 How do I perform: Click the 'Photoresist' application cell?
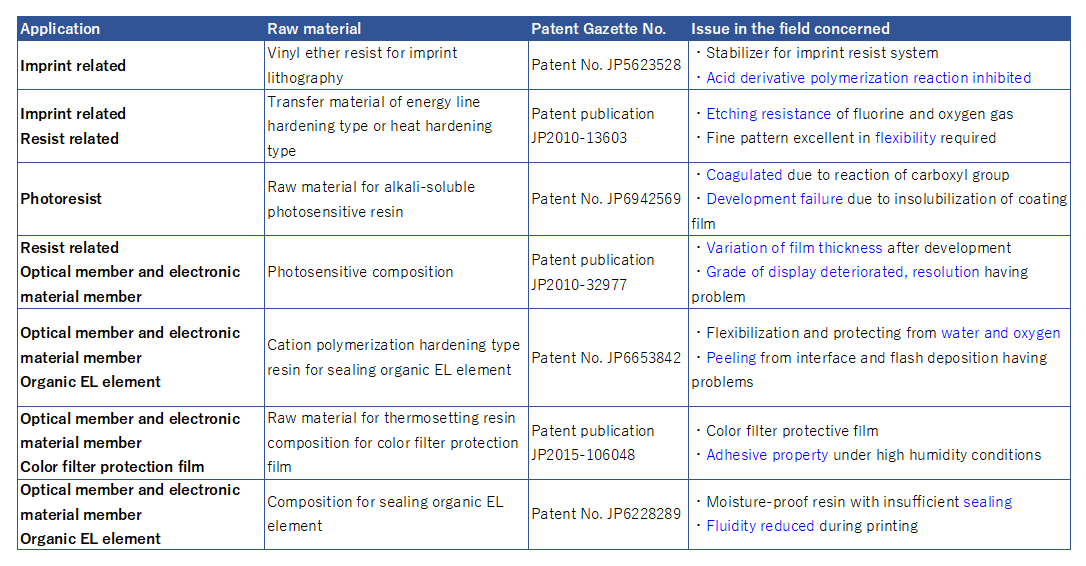(141, 199)
